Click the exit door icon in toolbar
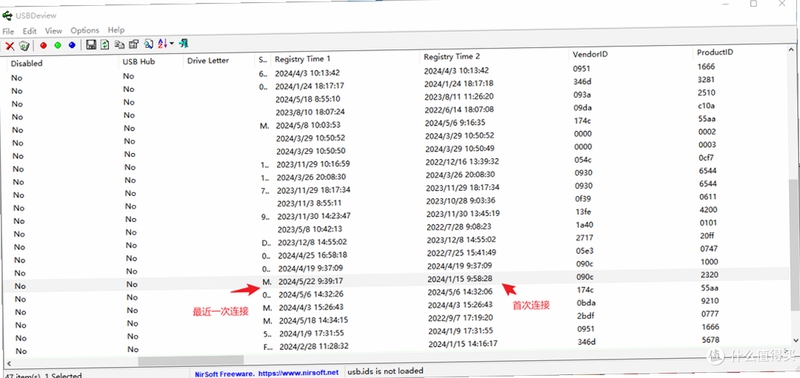 184,43
